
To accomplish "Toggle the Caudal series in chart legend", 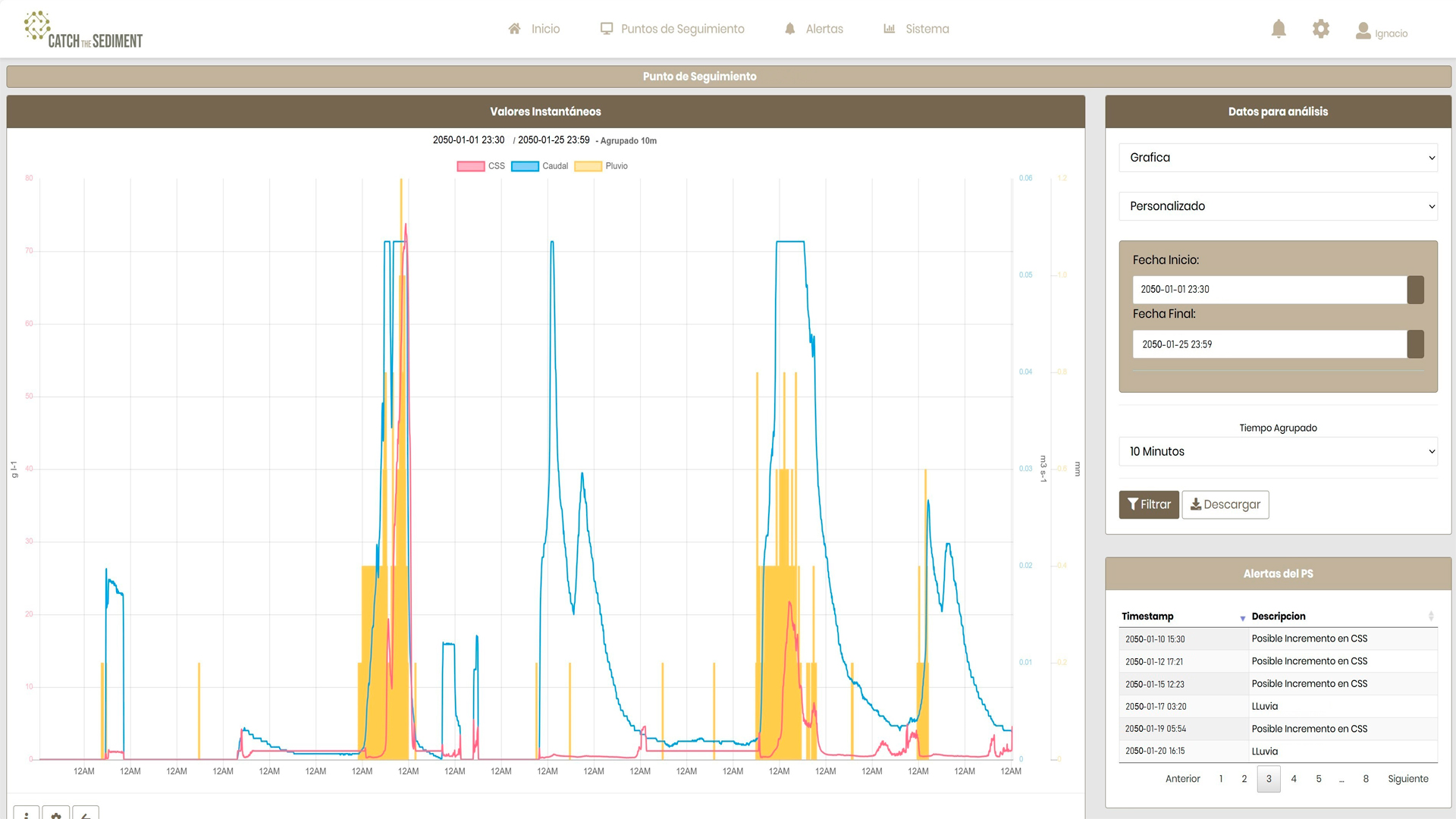I will pyautogui.click(x=540, y=166).
